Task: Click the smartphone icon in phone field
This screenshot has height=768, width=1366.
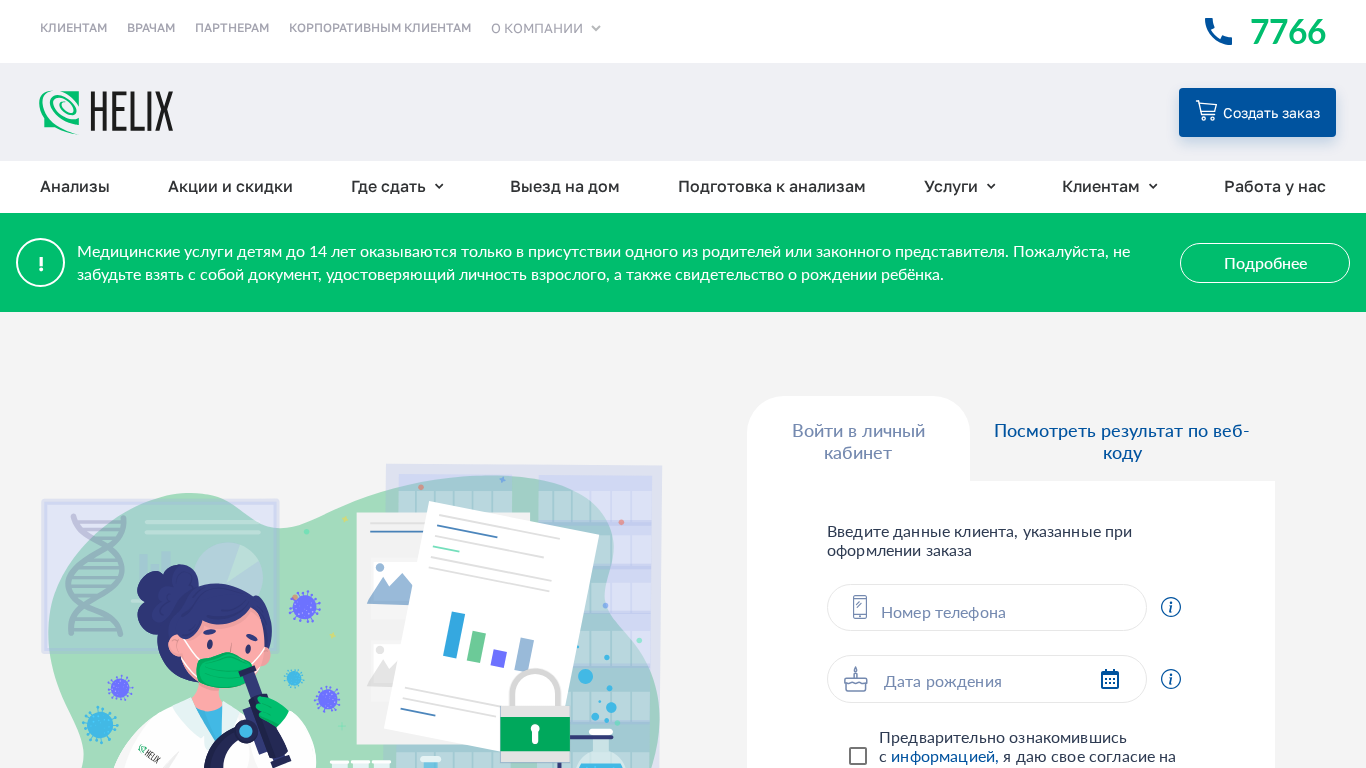Action: (x=860, y=607)
